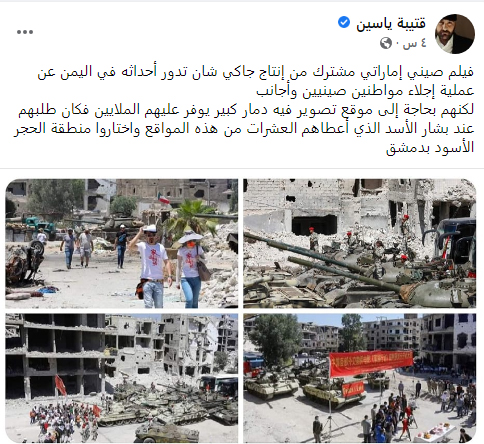The image size is (484, 444).
Task: Click the globe public-audience icon
Action: click(x=386, y=43)
